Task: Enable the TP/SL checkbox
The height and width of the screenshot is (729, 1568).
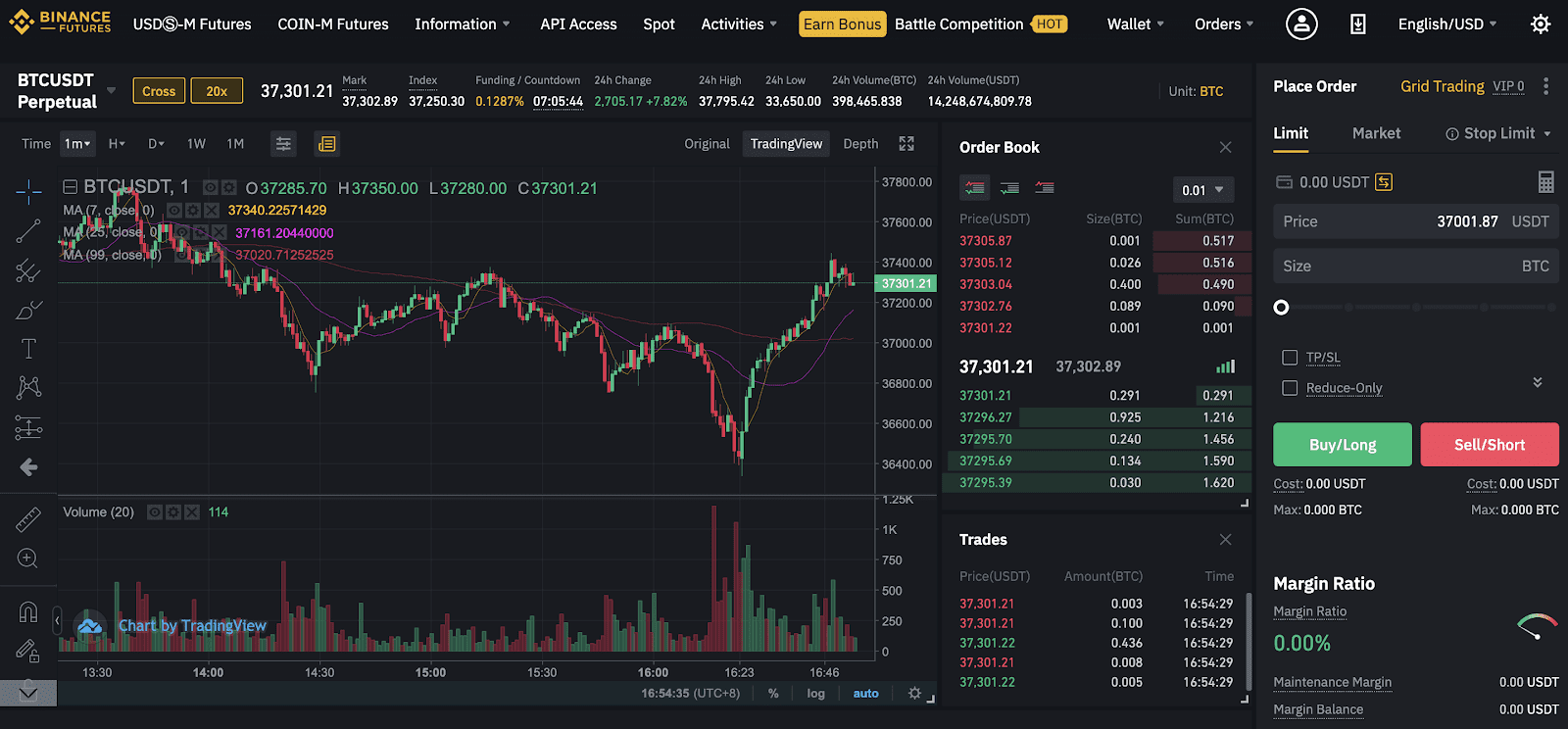Action: coord(1290,358)
